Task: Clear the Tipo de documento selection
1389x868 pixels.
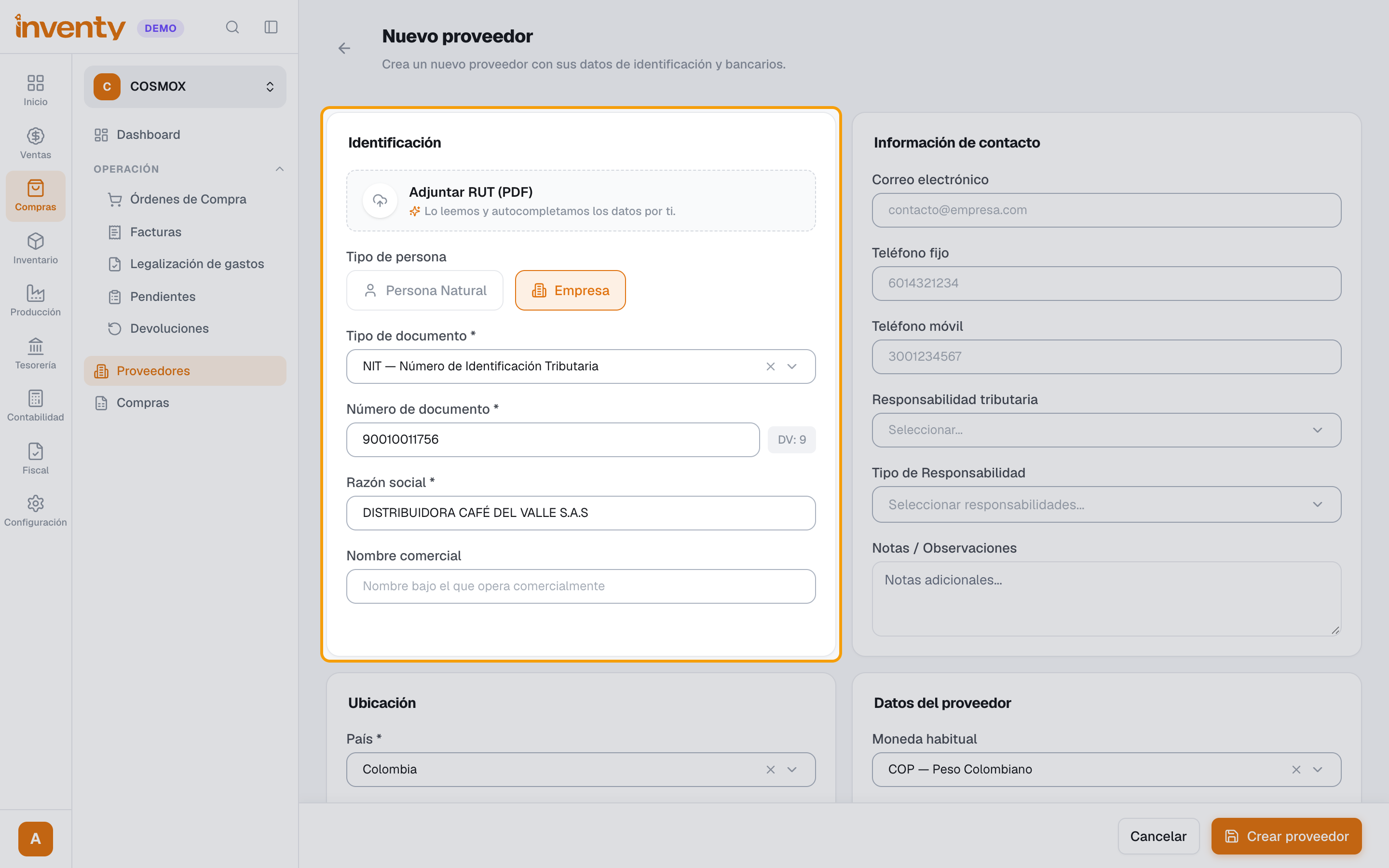Action: click(770, 366)
